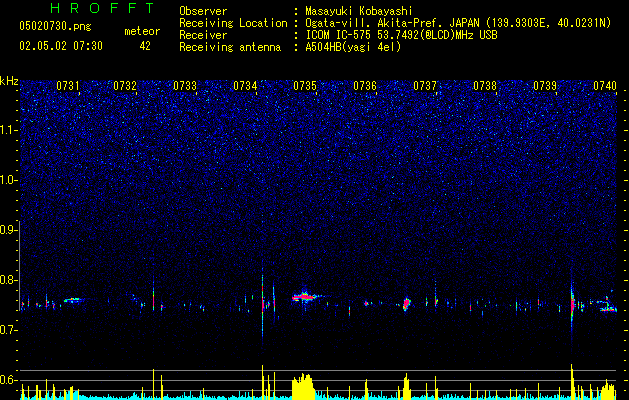629x400 pixels.
Task: Click the 0731 time marker
Action: [67, 86]
